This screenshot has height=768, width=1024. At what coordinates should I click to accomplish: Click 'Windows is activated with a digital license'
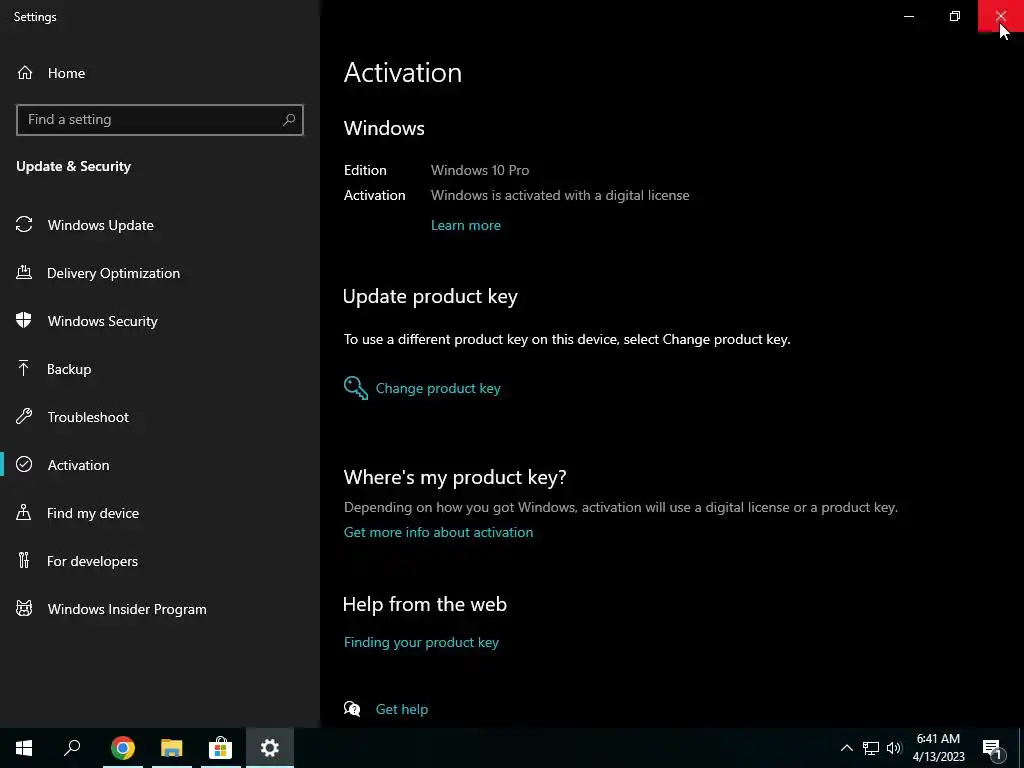pos(560,195)
